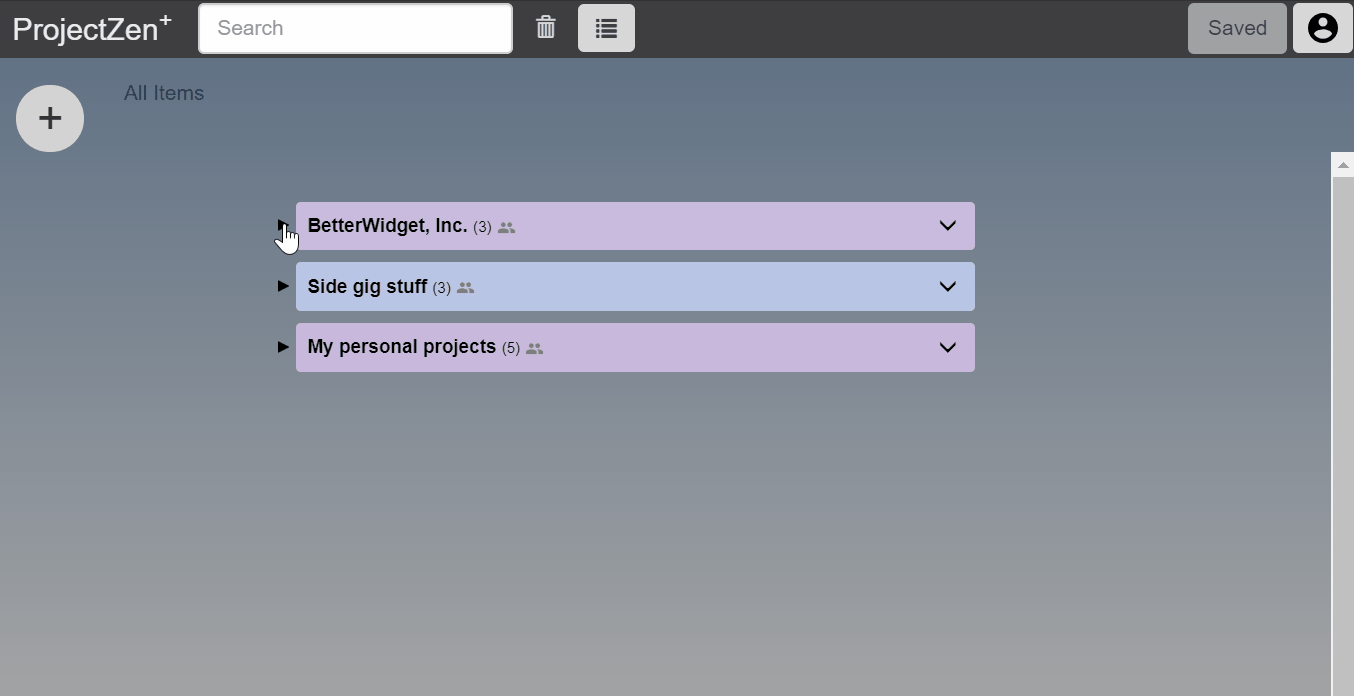Click shared people icon on BetterWidget, Inc.
1354x696 pixels.
click(507, 228)
